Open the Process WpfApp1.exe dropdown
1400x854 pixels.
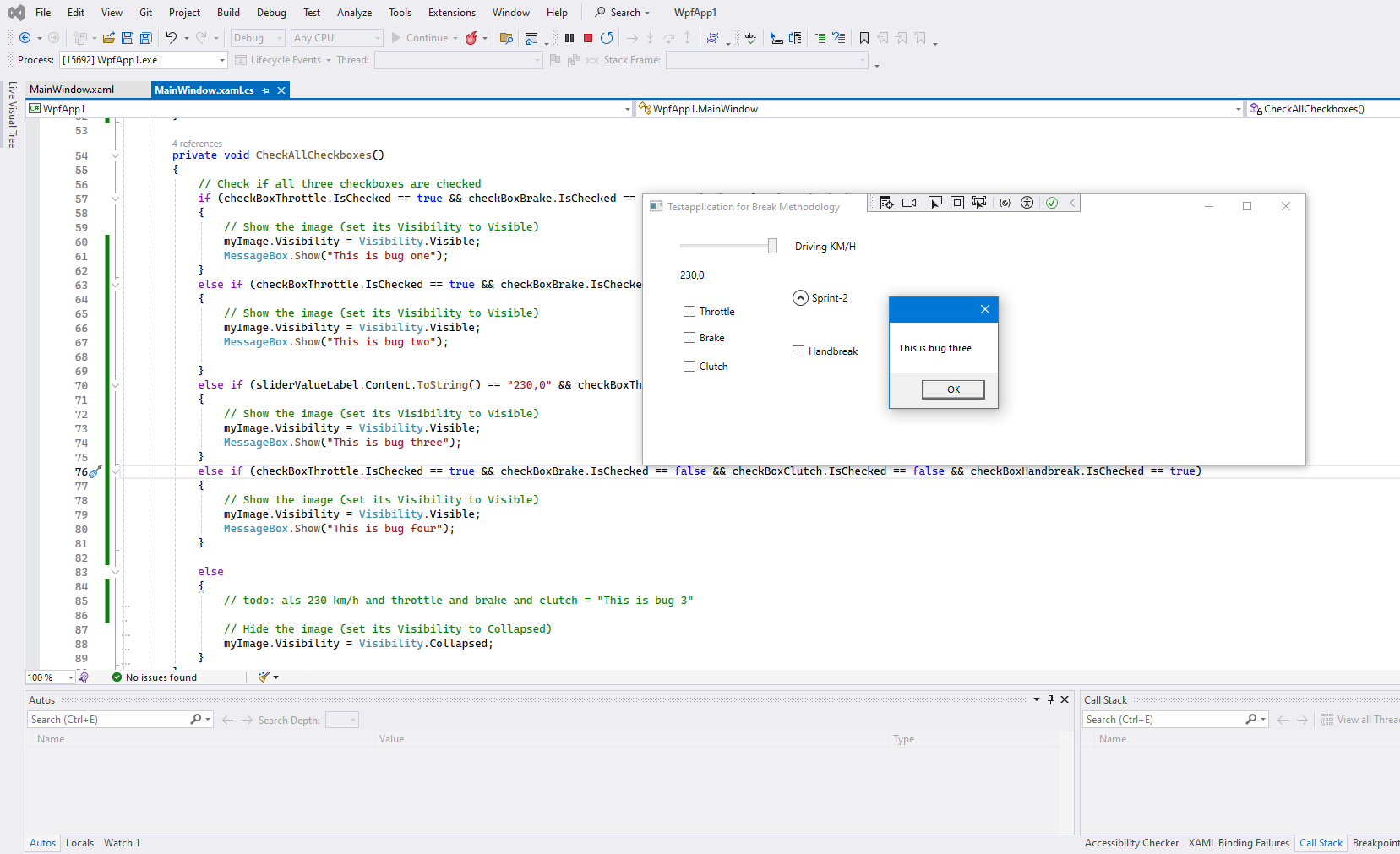tap(144, 60)
